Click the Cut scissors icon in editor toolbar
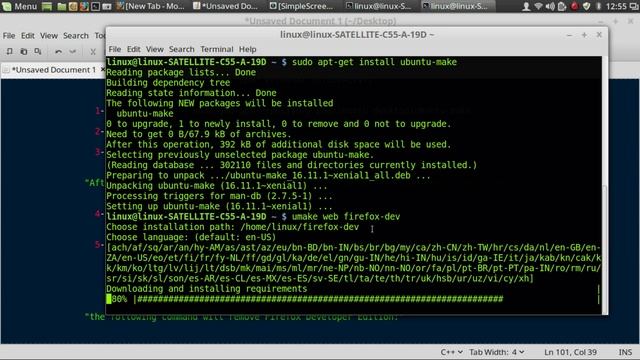Screen dimensions: 640x360 point(93,51)
